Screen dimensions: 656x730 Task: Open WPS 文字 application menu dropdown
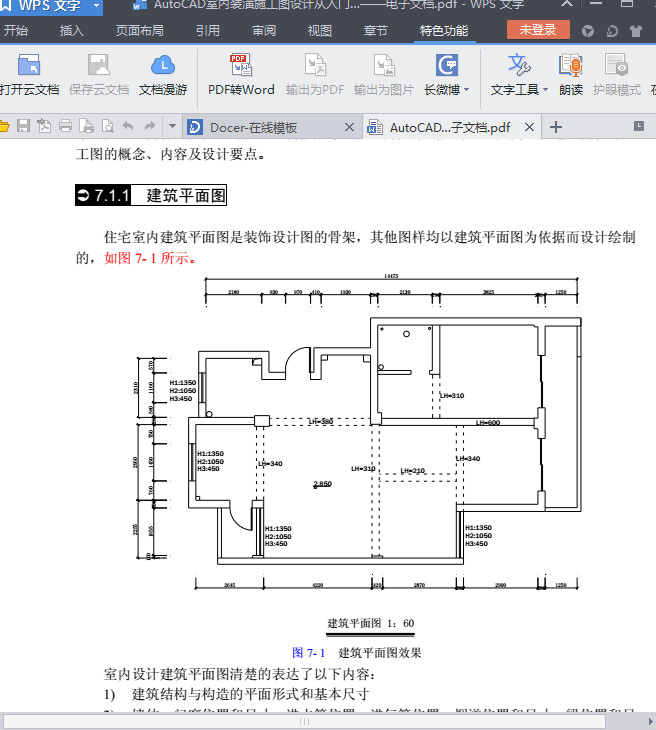pos(96,6)
